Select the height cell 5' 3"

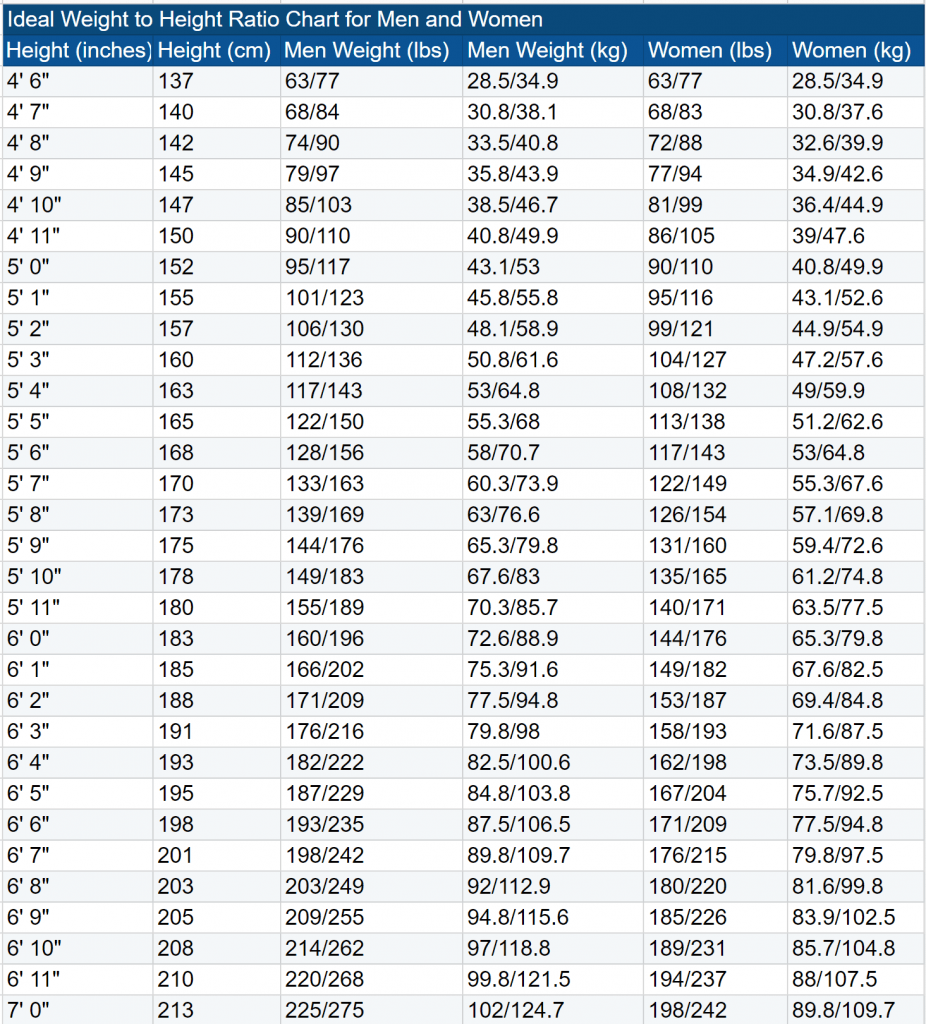[78, 360]
